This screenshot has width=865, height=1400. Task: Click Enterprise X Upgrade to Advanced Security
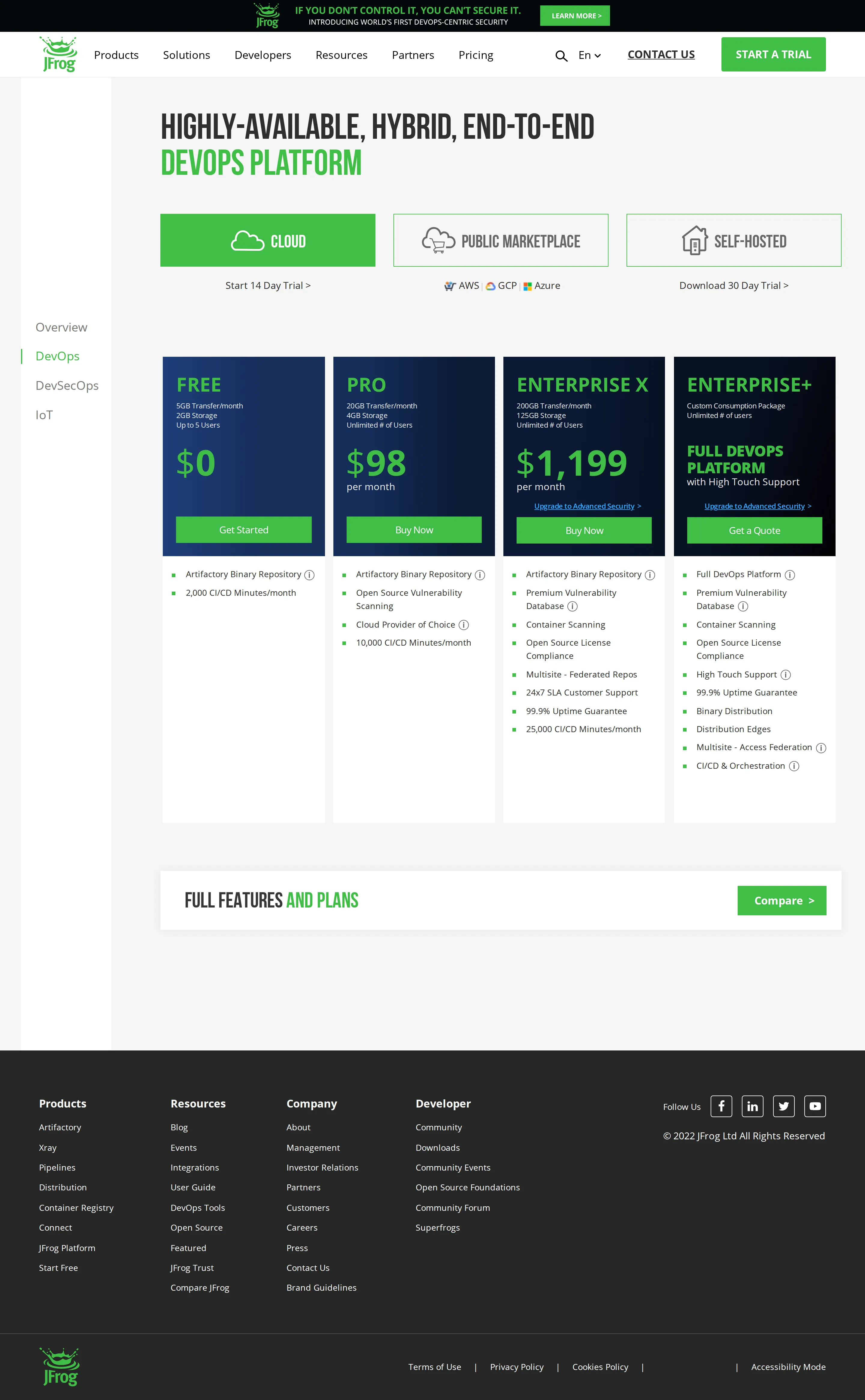(587, 506)
